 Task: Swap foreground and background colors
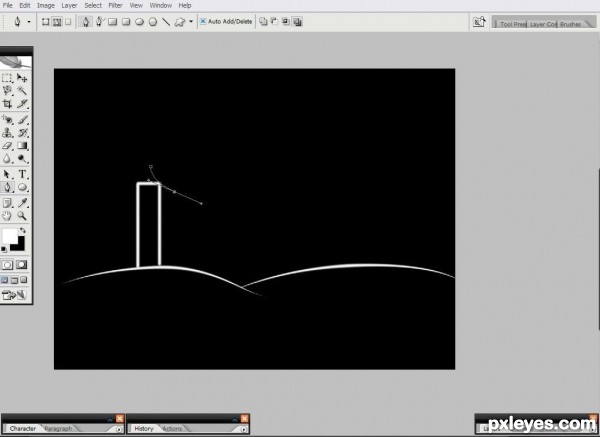pyautogui.click(x=23, y=230)
